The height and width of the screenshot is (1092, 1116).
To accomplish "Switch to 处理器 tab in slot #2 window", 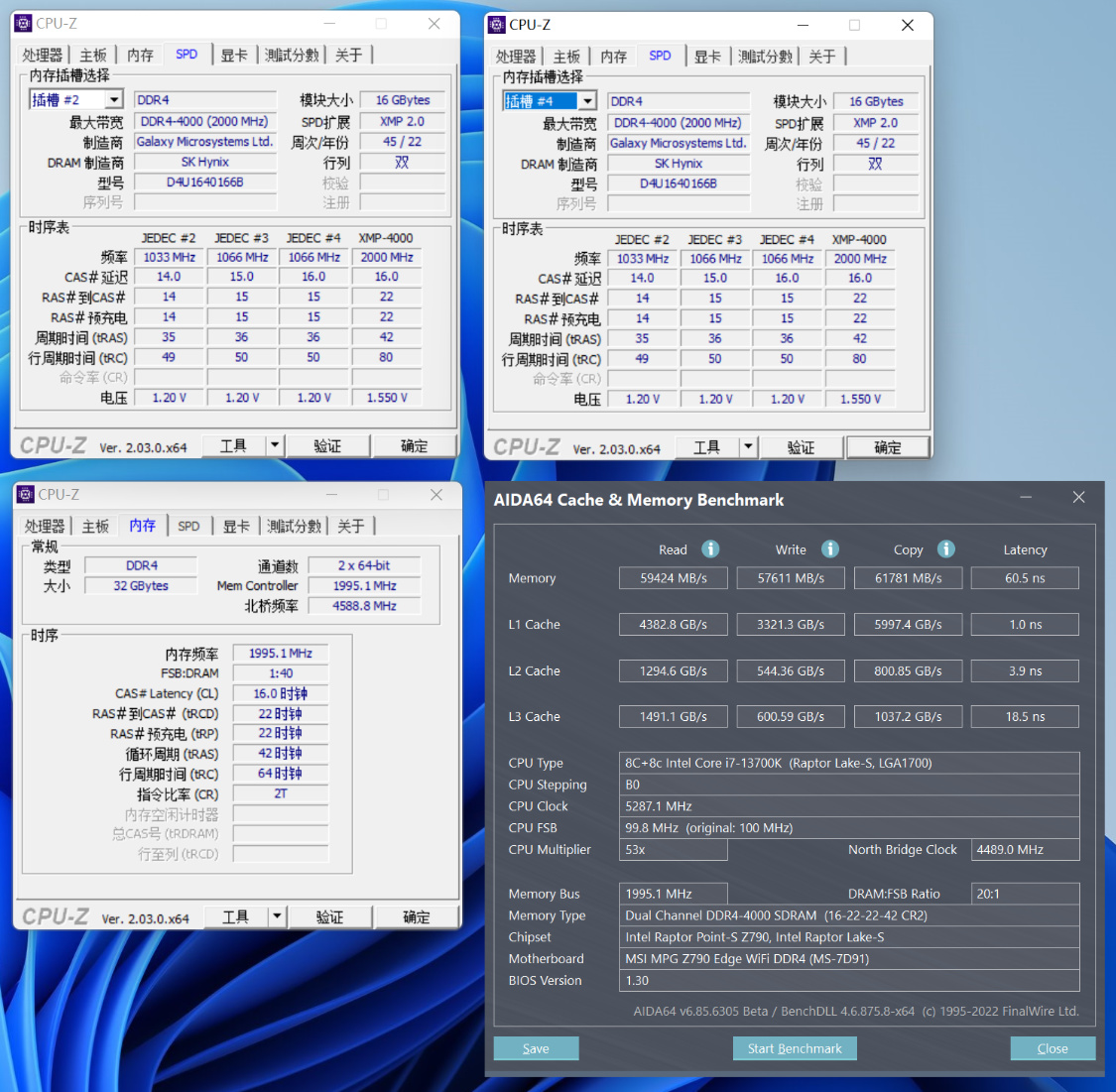I will click(x=42, y=55).
